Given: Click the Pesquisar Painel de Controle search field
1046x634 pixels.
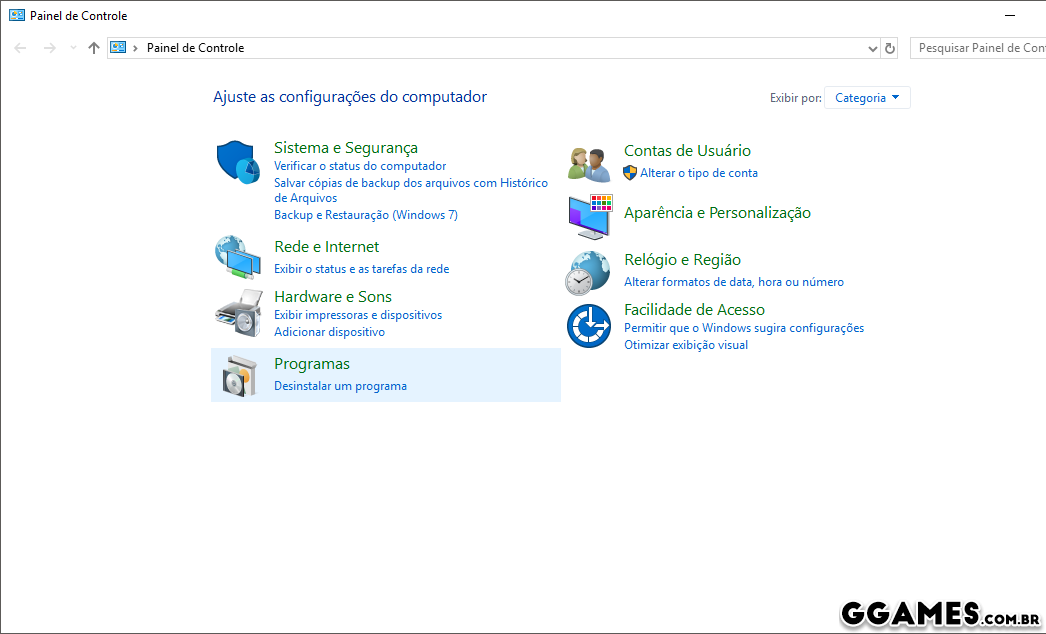Looking at the screenshot, I should coord(980,48).
